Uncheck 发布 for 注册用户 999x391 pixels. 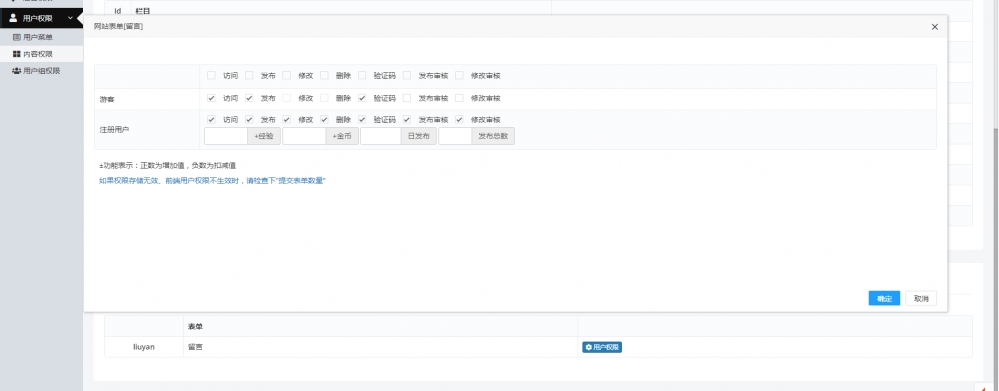point(249,120)
